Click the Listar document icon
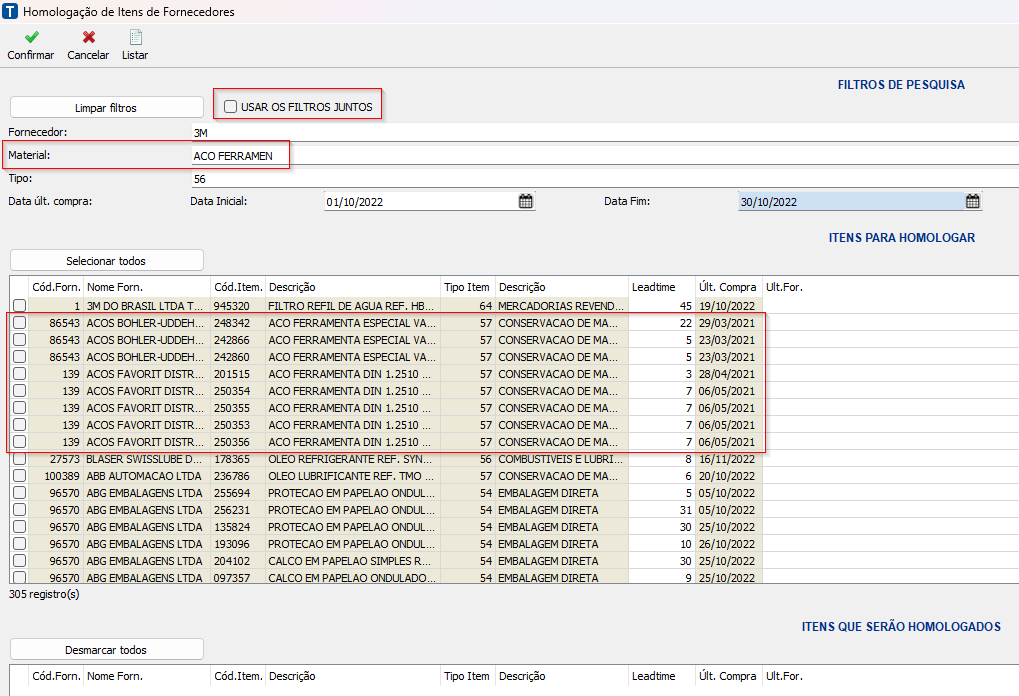 click(x=135, y=37)
